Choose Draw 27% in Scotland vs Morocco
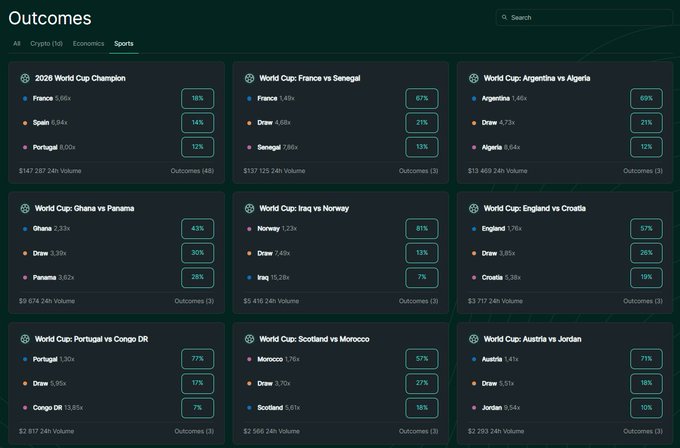Image resolution: width=680 pixels, height=448 pixels. click(422, 383)
